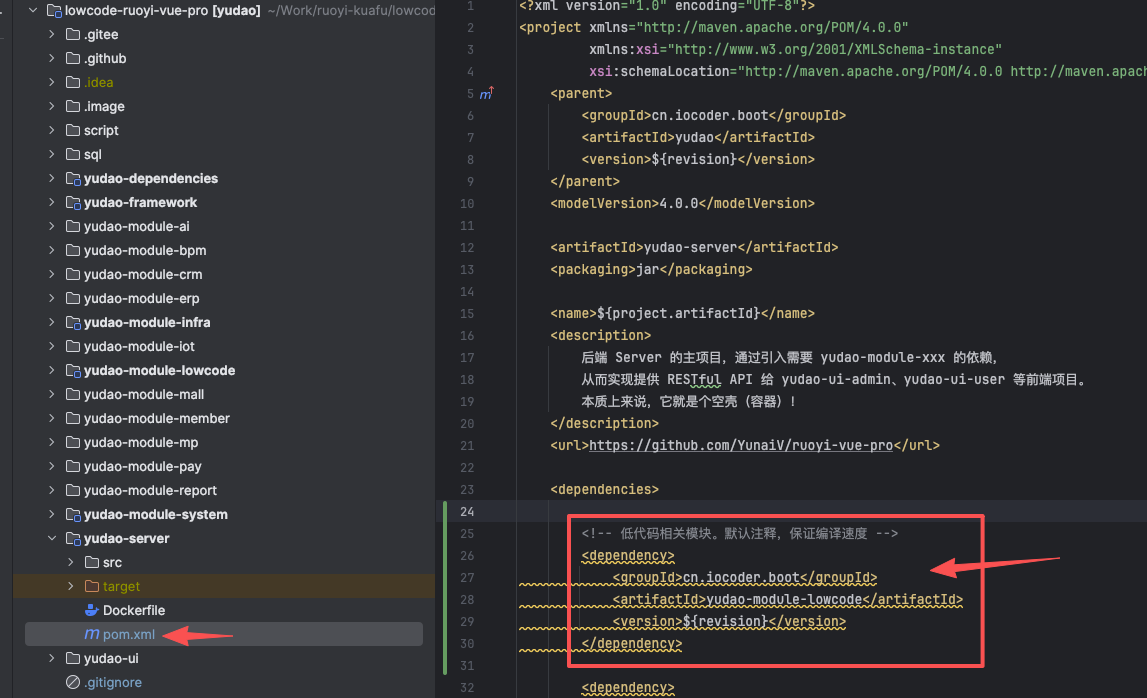The height and width of the screenshot is (698, 1147).
Task: Click the Maven reload gutter icon
Action: click(x=487, y=94)
